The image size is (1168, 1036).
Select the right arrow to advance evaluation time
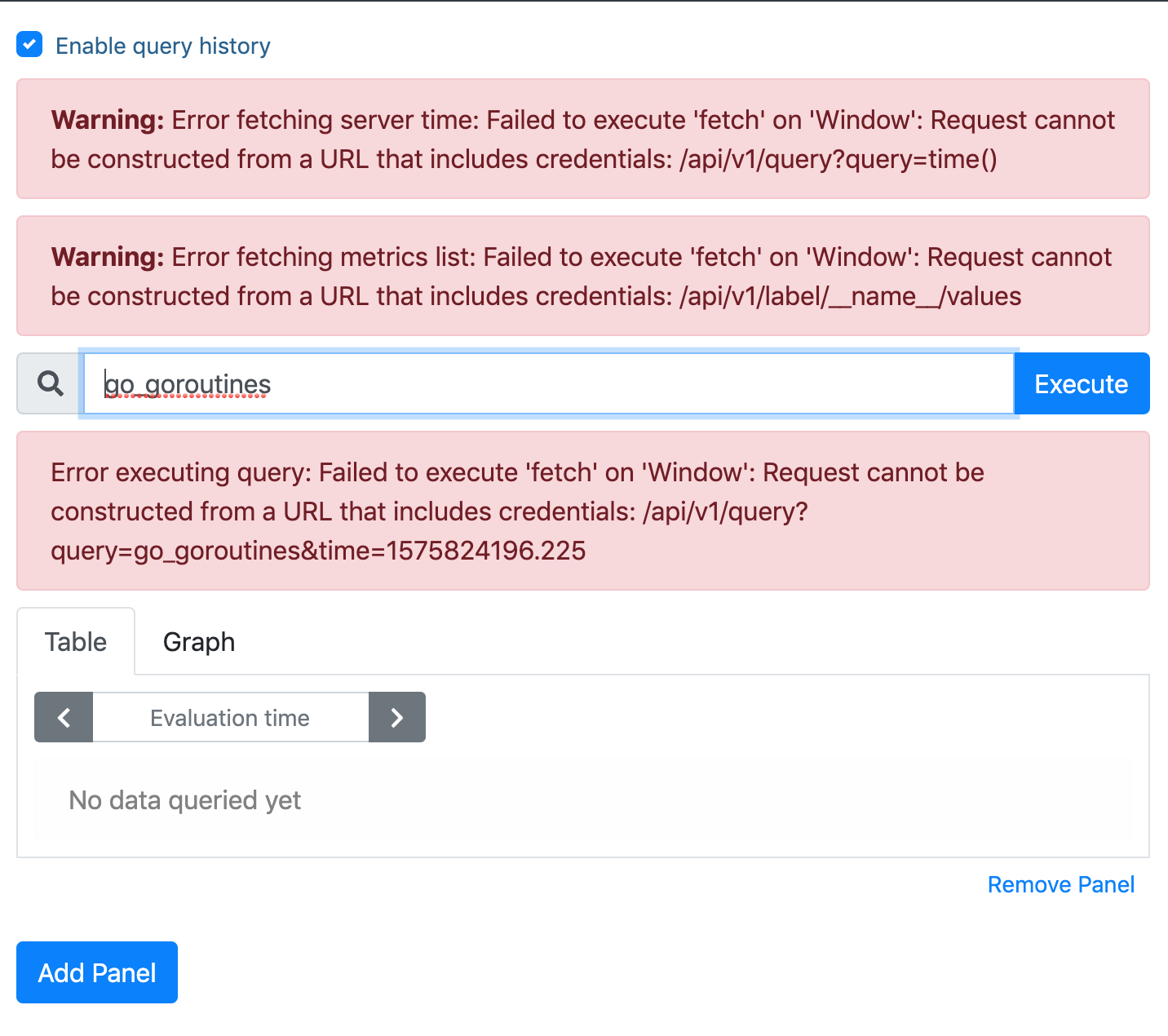tap(397, 717)
